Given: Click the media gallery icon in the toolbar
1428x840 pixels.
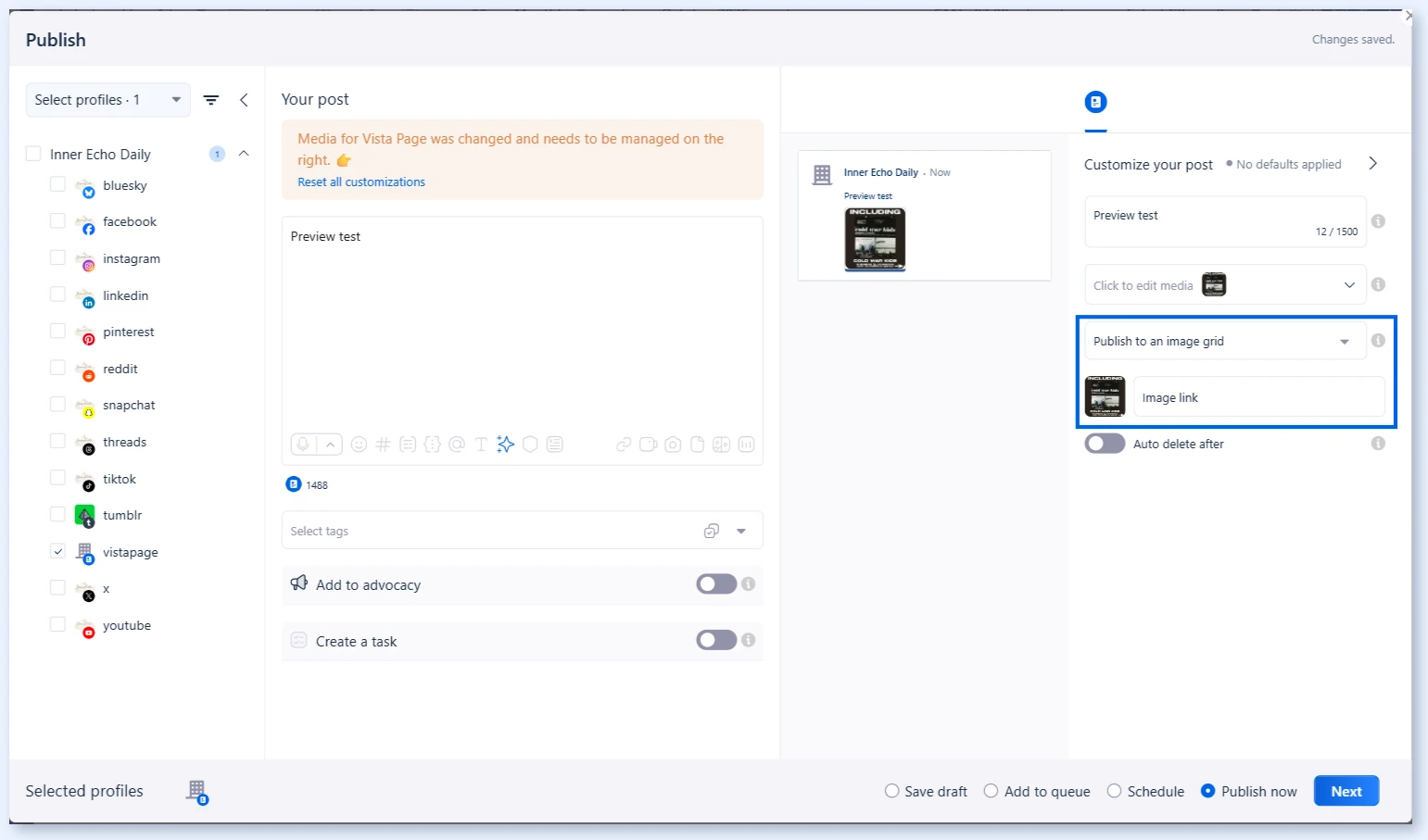Looking at the screenshot, I should 721,445.
